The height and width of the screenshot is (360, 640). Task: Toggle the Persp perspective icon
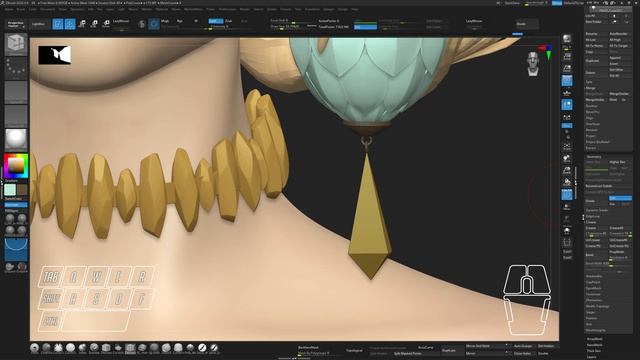tap(567, 80)
